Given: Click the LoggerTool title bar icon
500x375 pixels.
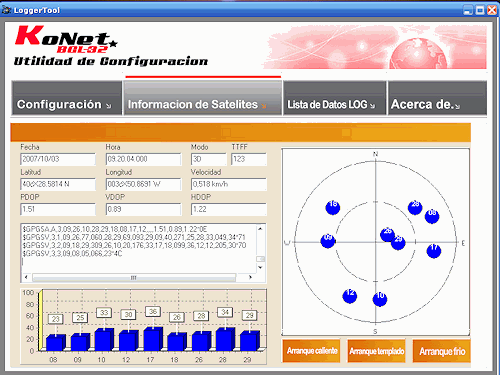Looking at the screenshot, I should click(x=6, y=10).
